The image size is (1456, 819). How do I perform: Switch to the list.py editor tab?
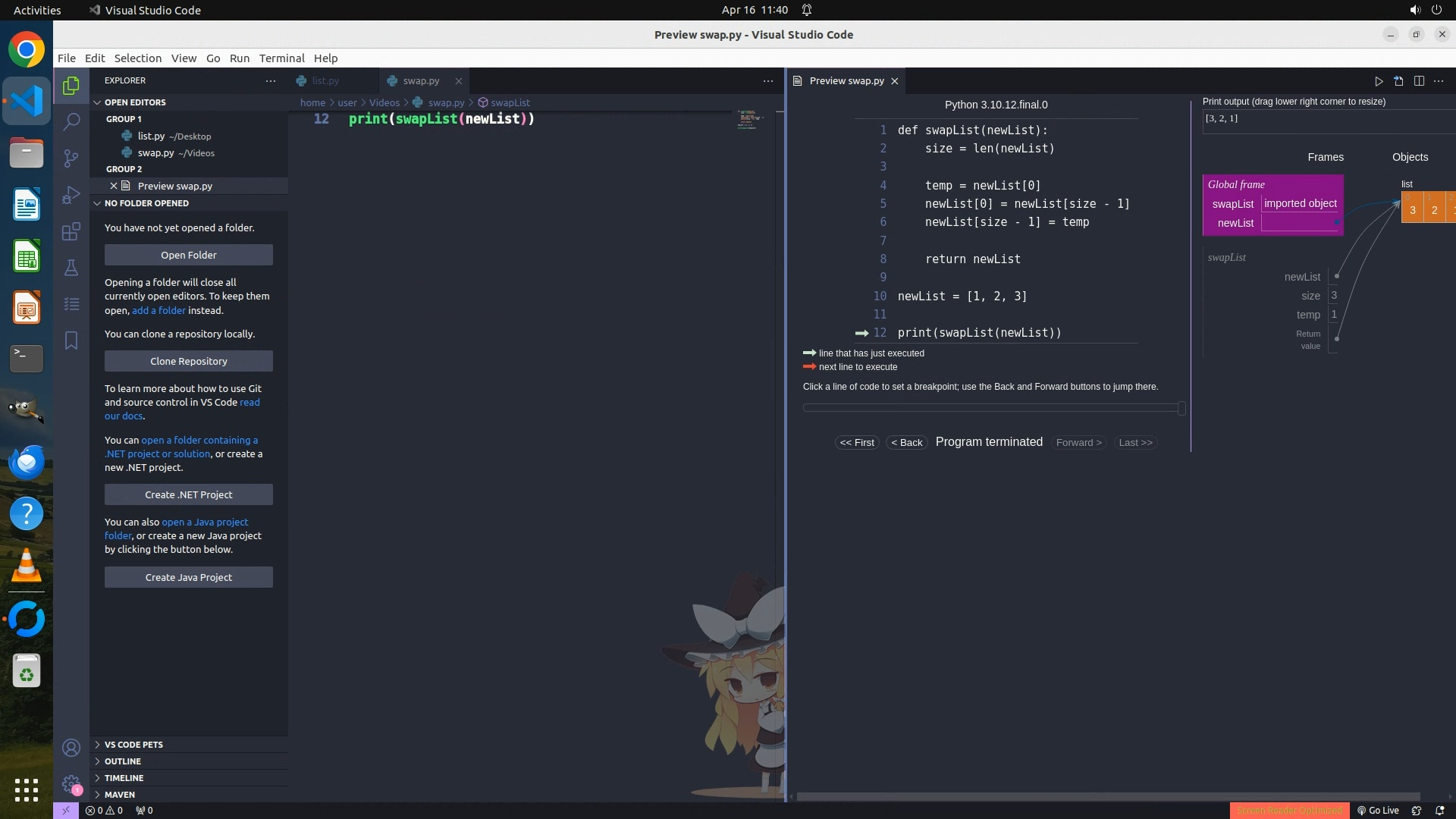(325, 80)
